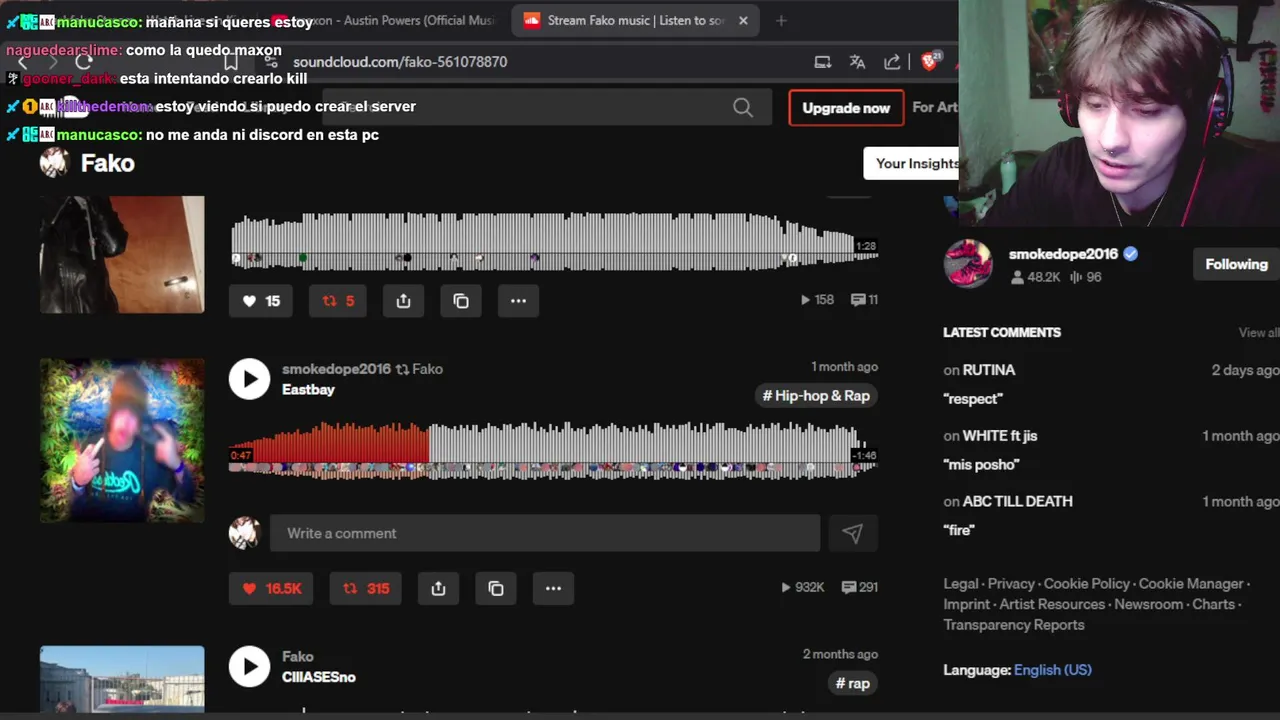Share the Eastbay track
Screen dimensions: 1280x720
pos(438,588)
